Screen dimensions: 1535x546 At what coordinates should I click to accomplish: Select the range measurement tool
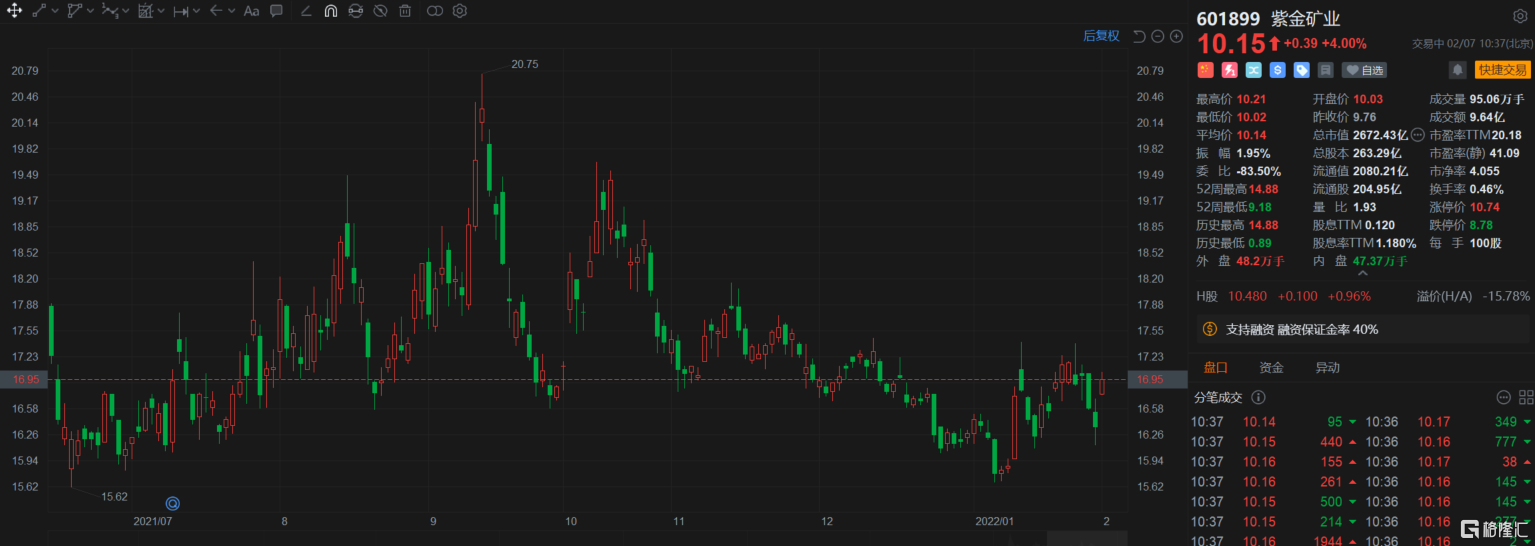[x=181, y=11]
